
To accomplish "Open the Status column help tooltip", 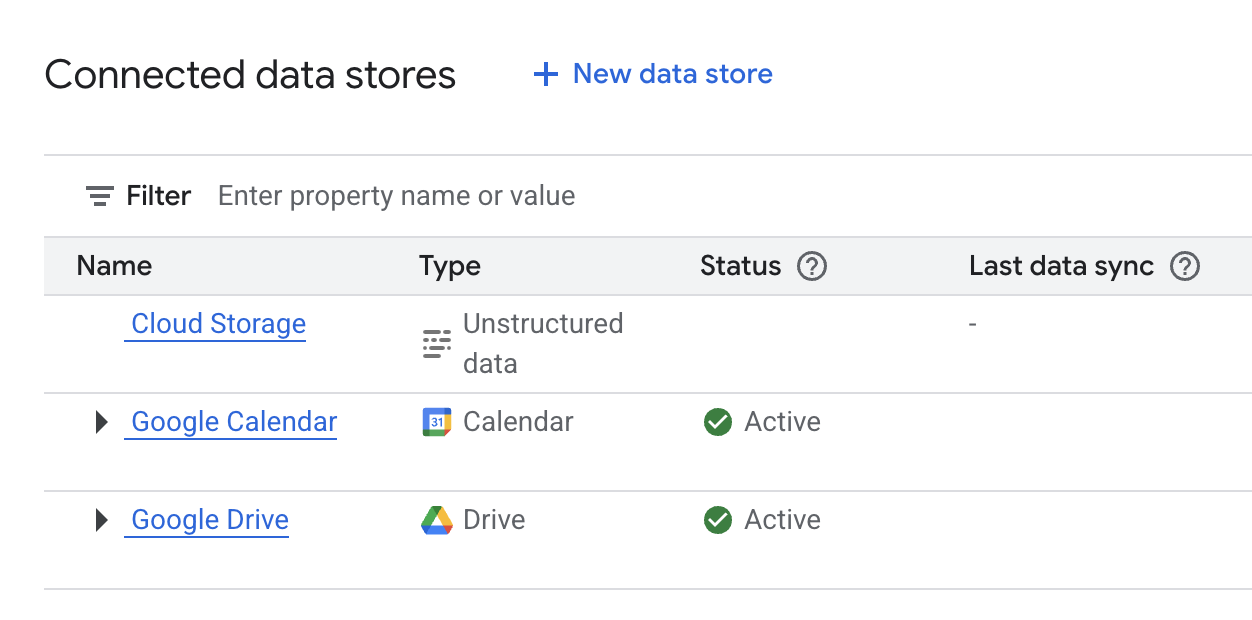I will (814, 266).
